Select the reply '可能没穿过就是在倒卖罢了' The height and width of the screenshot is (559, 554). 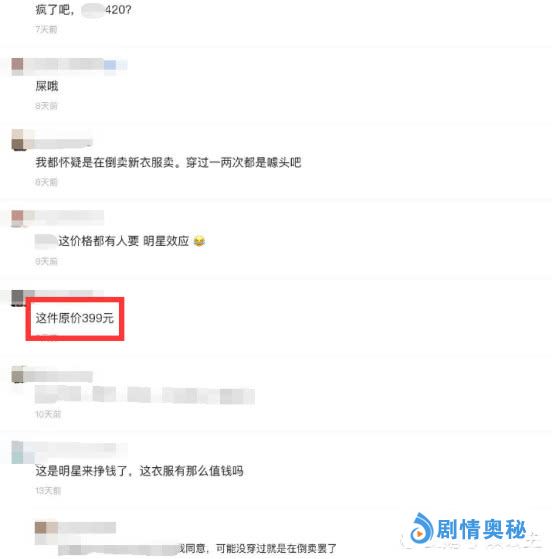(276, 548)
